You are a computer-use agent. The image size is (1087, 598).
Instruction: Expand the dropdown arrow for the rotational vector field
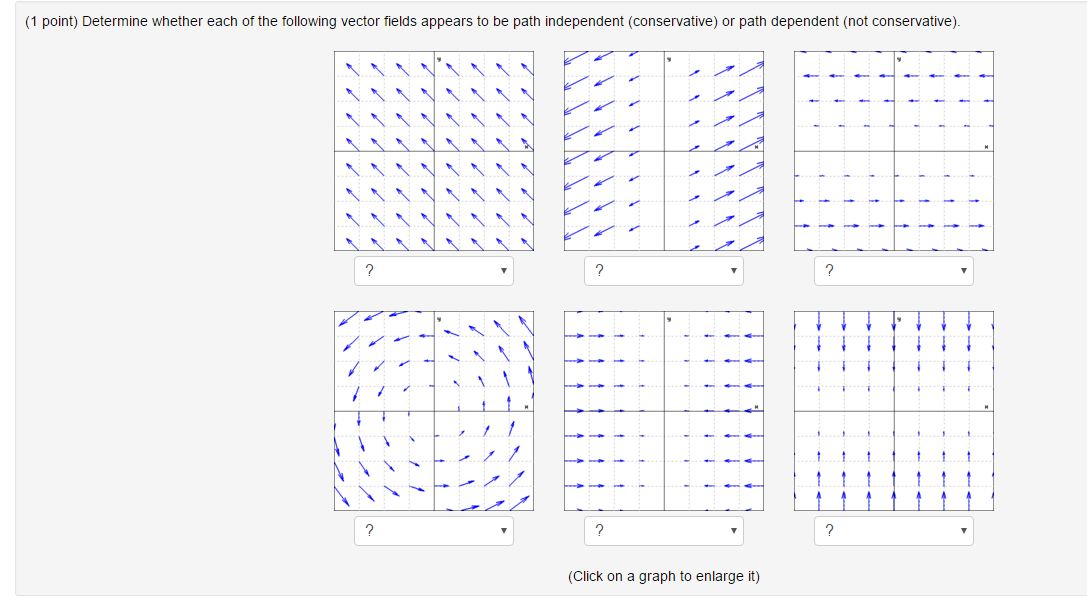point(504,531)
